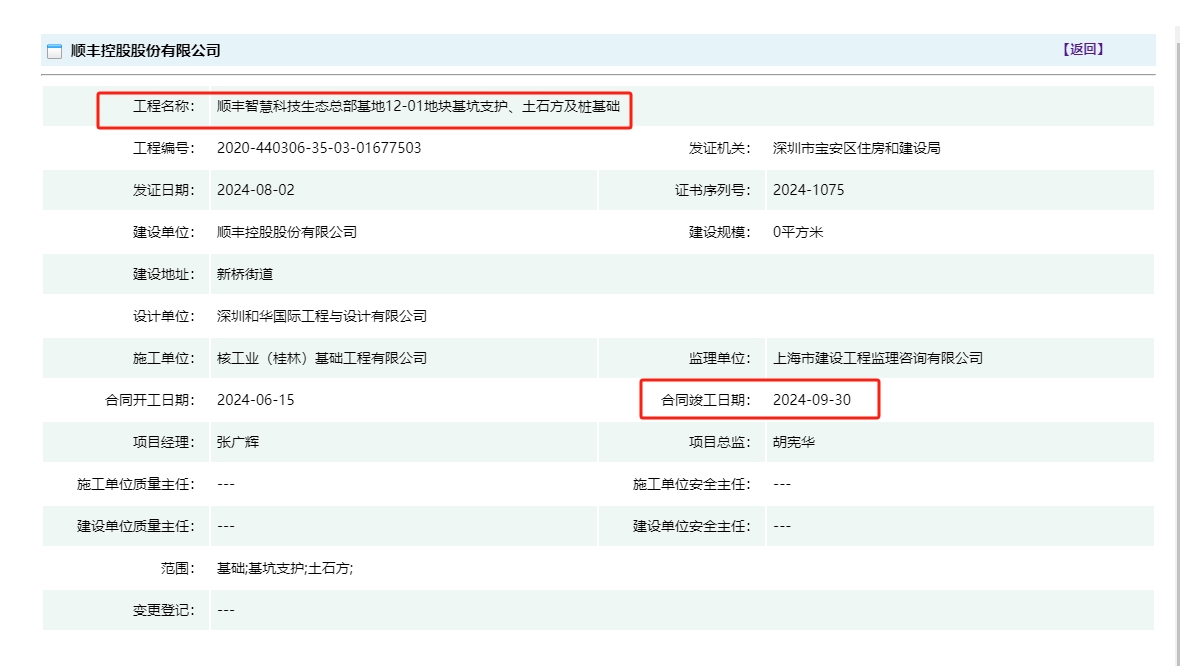Click the construction address 新桥街道
This screenshot has height=666, width=1180.
pyautogui.click(x=245, y=274)
